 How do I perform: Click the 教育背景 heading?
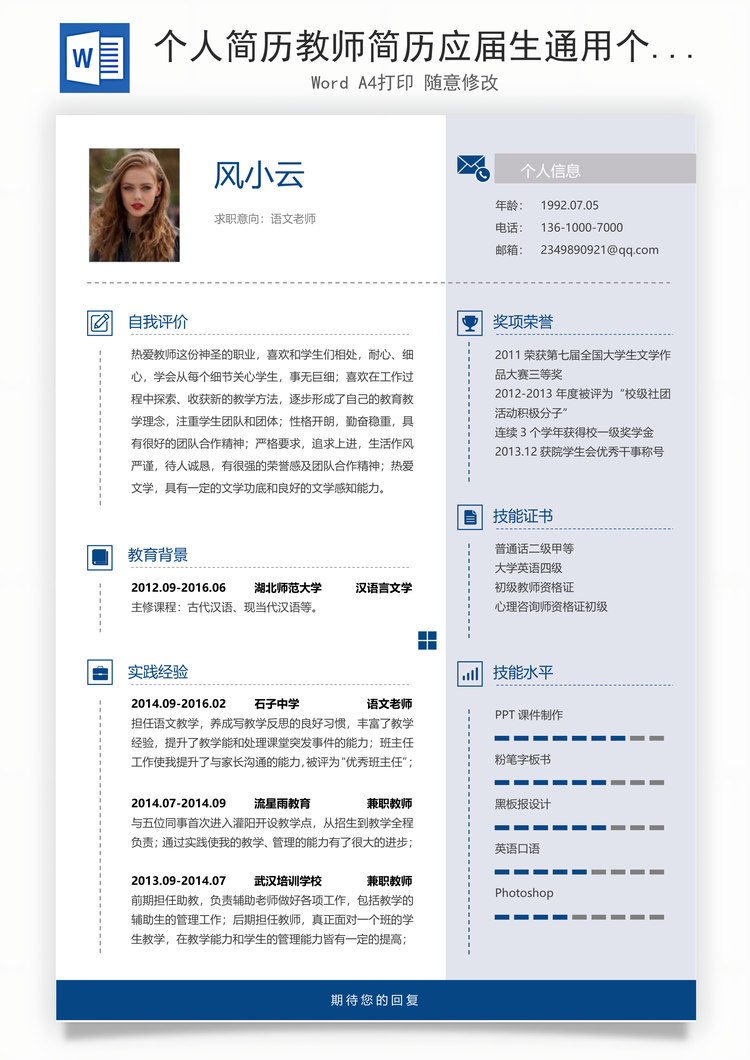coord(158,555)
